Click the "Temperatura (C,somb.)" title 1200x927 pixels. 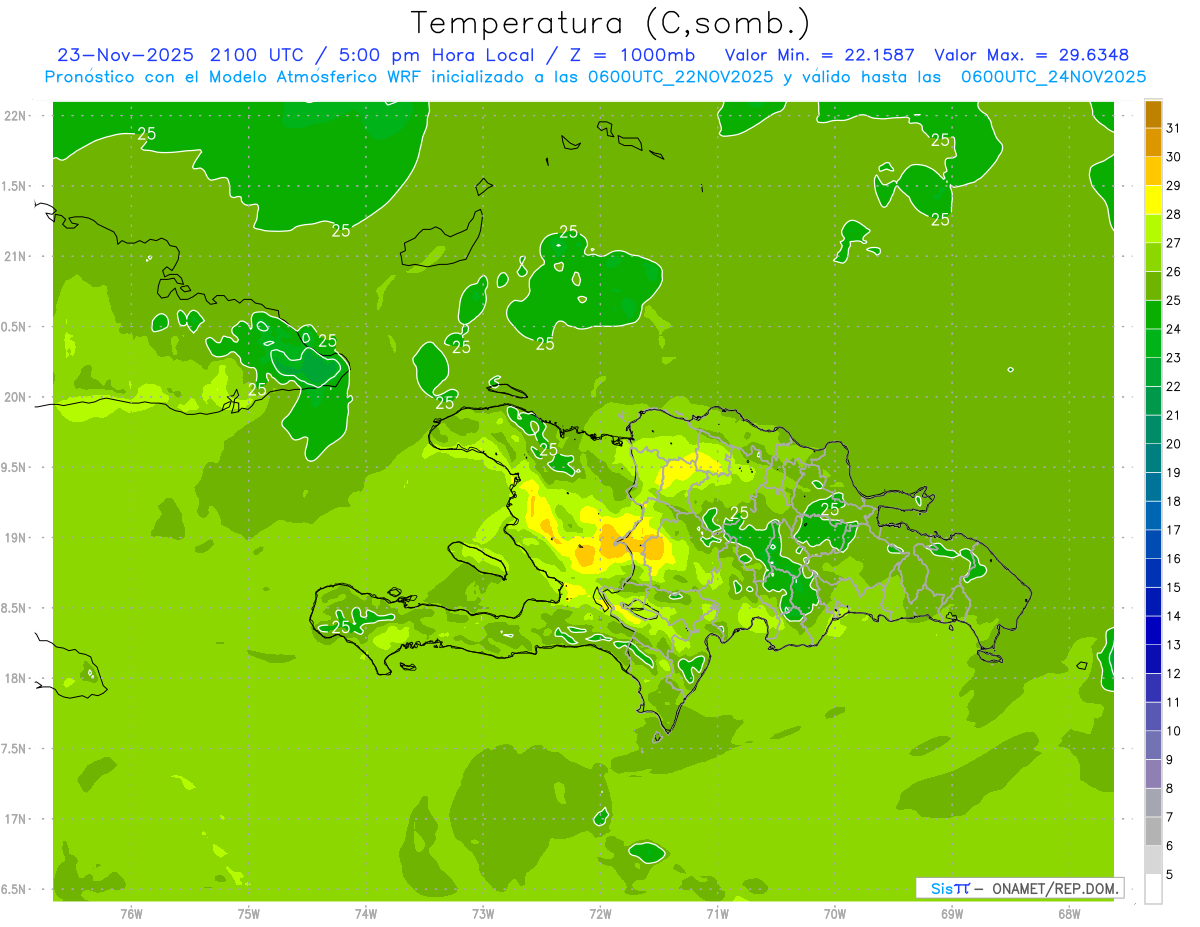611,23
